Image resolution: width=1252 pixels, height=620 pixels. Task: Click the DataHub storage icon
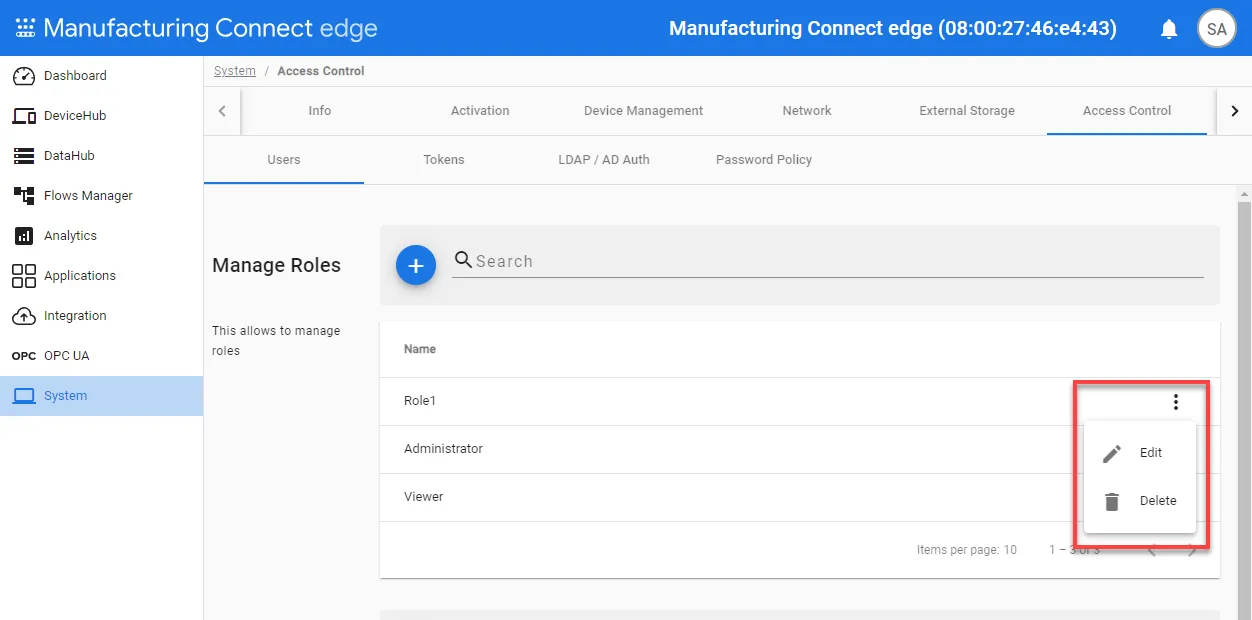click(x=24, y=156)
